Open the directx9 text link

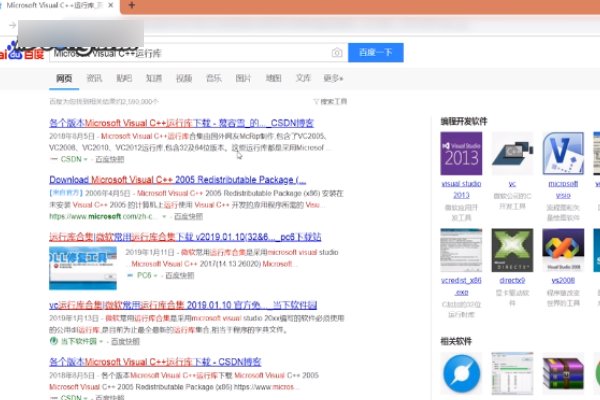[x=512, y=281]
